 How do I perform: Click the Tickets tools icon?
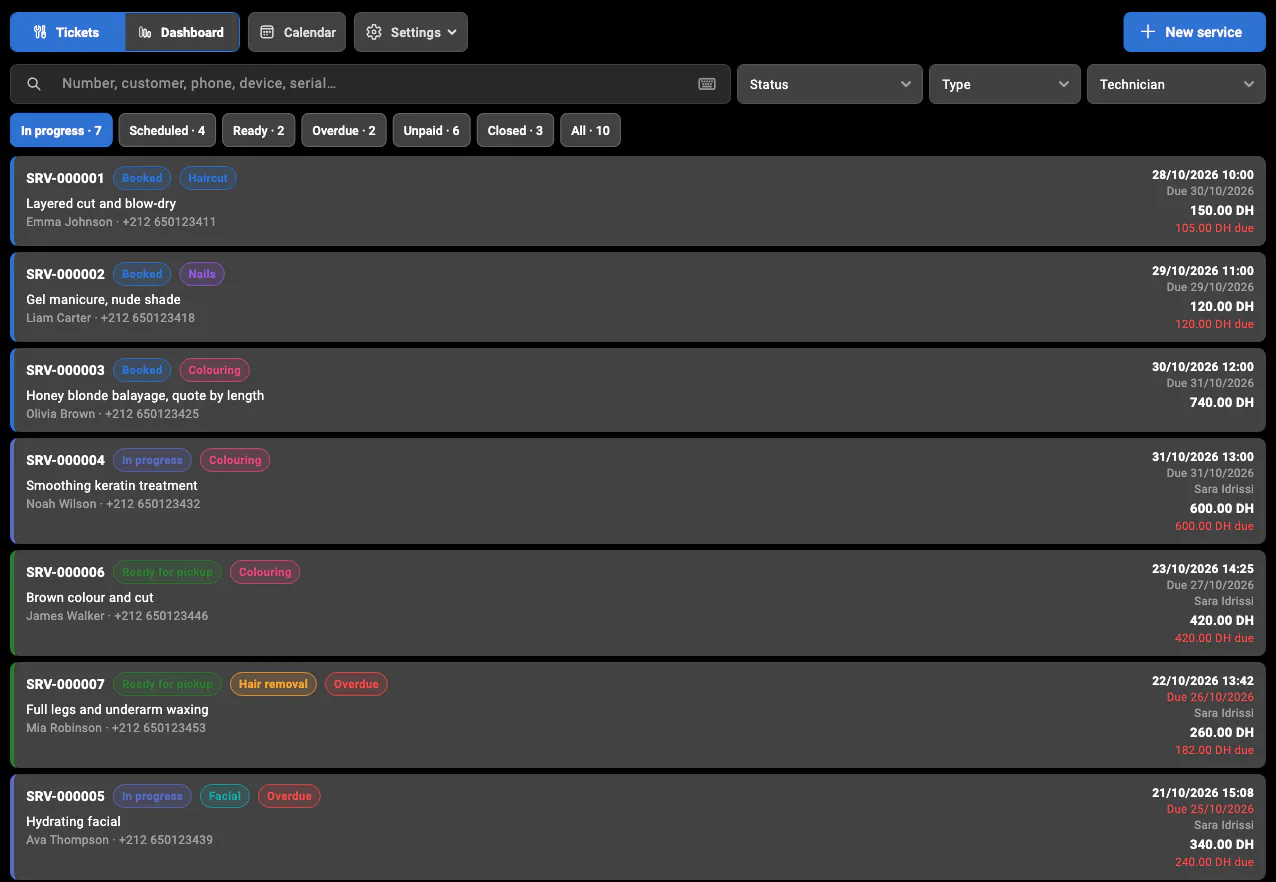[40, 32]
